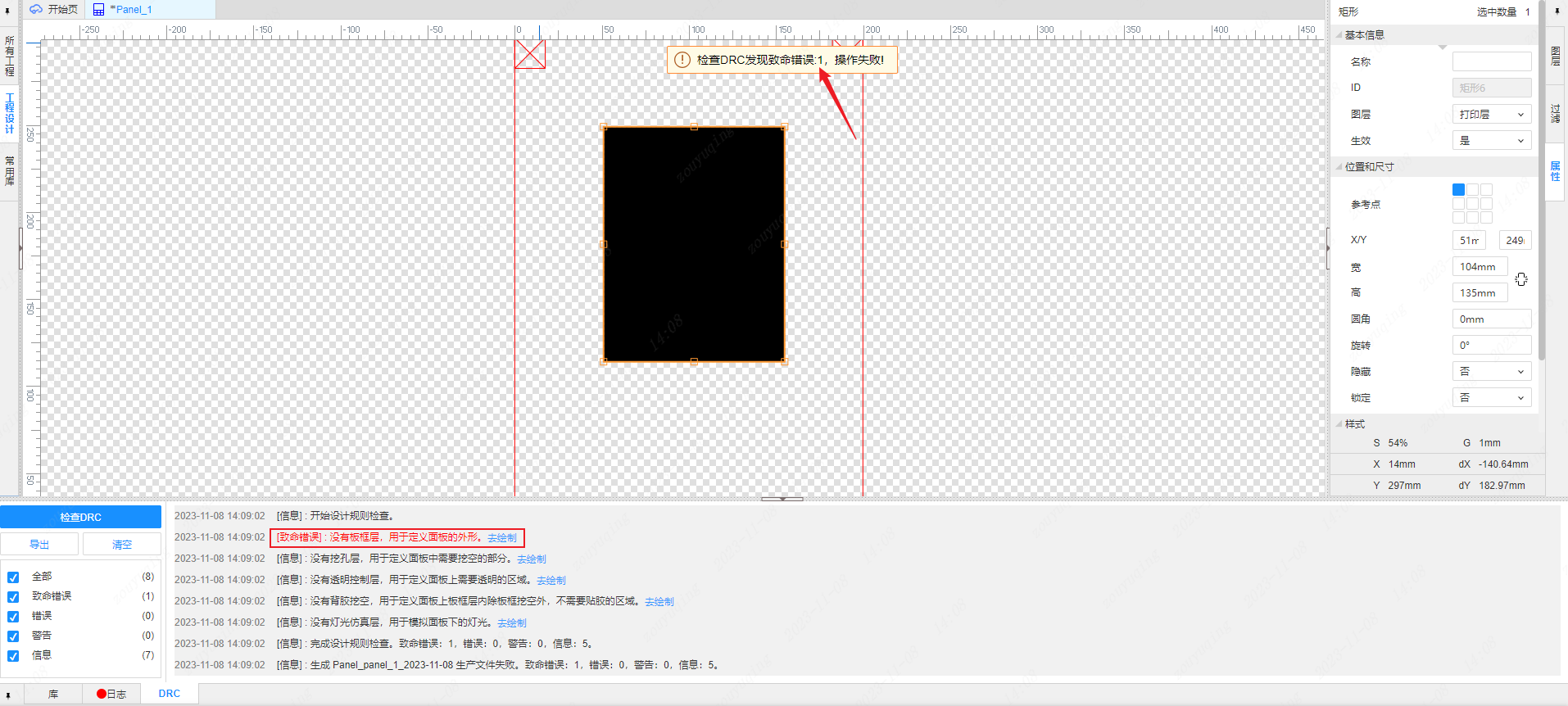This screenshot has height=706, width=1568.
Task: Click the pin icon above the 图层 side tab
Action: (1557, 11)
